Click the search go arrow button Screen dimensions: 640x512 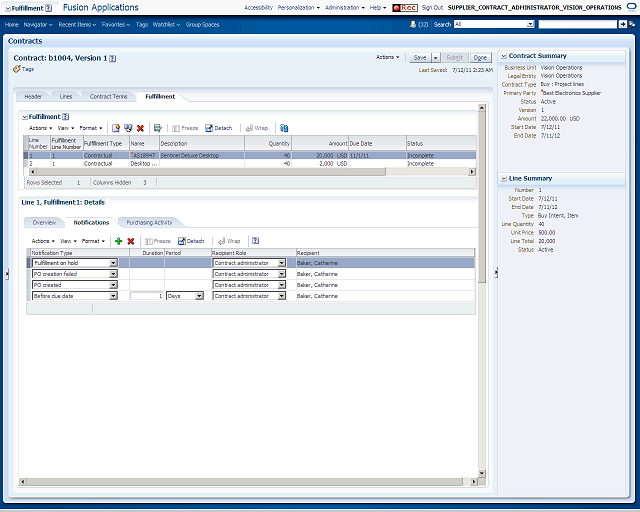pos(622,24)
